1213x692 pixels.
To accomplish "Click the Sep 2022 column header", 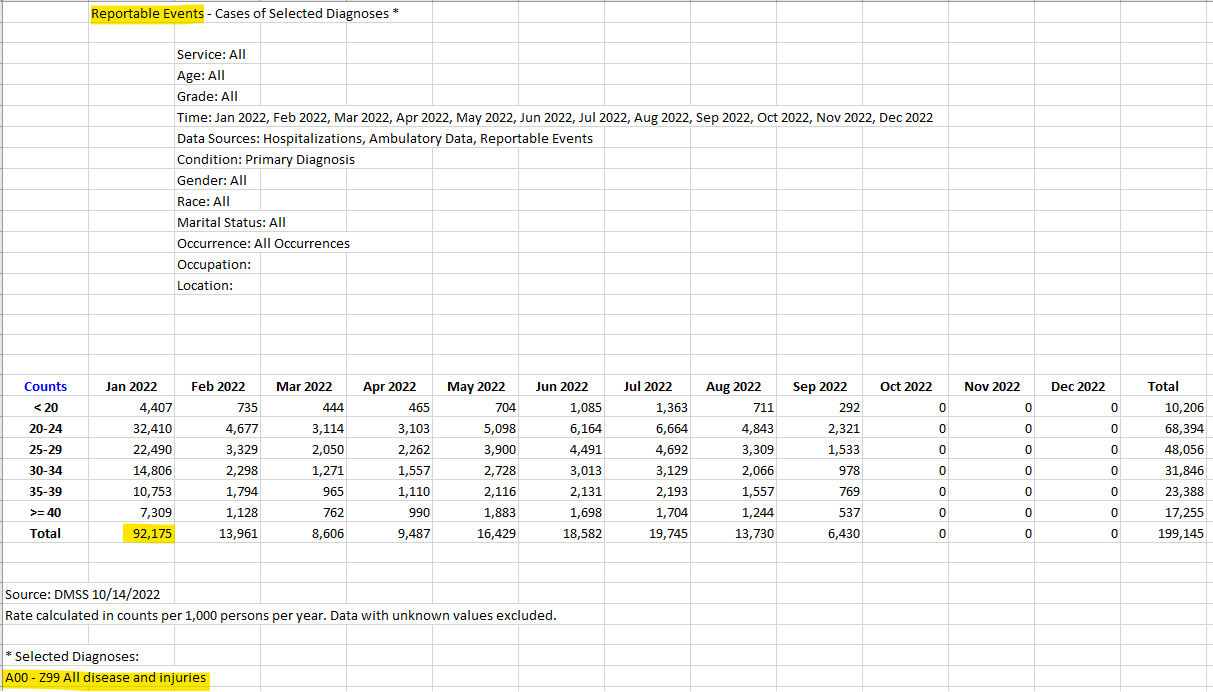I will [820, 386].
